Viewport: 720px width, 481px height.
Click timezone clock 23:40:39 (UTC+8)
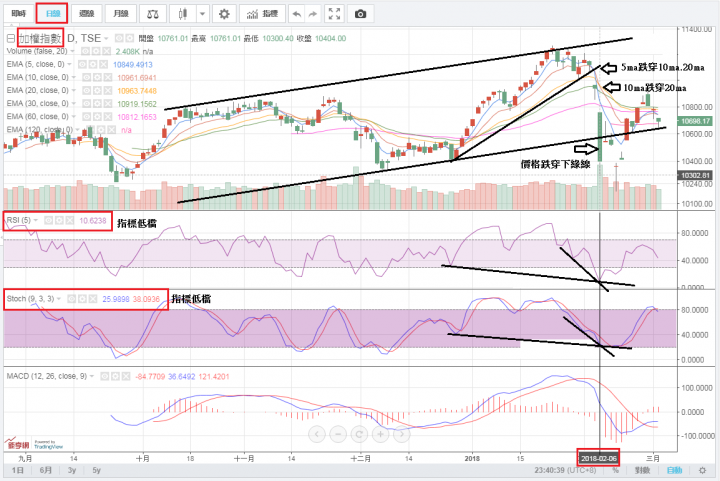[x=565, y=470]
